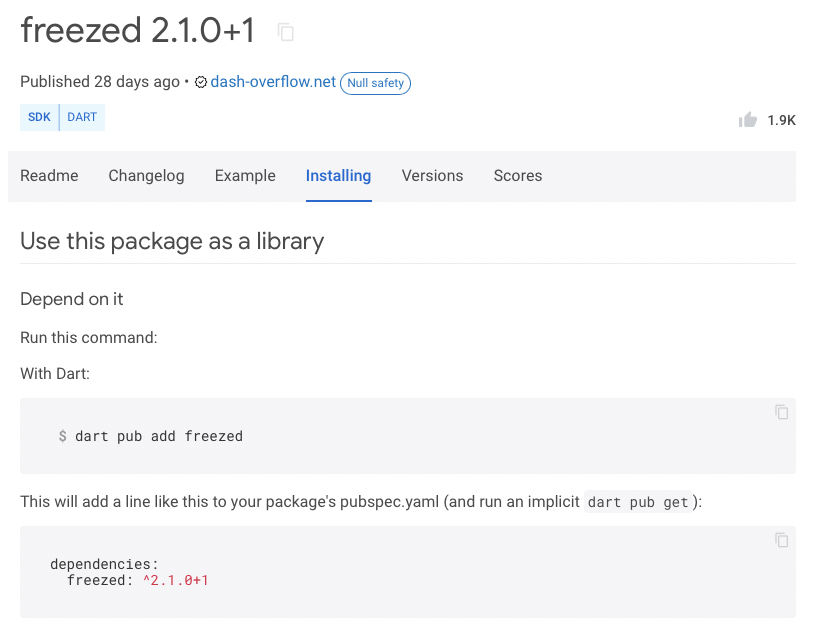Select the Installing tab
This screenshot has width=819, height=633.
point(338,175)
